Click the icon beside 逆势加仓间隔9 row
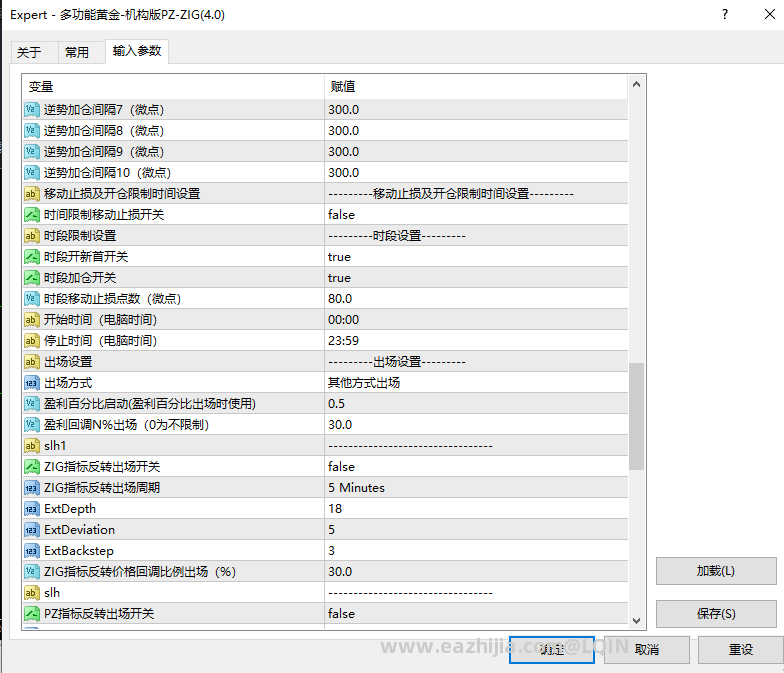Image resolution: width=784 pixels, height=673 pixels. click(x=32, y=152)
